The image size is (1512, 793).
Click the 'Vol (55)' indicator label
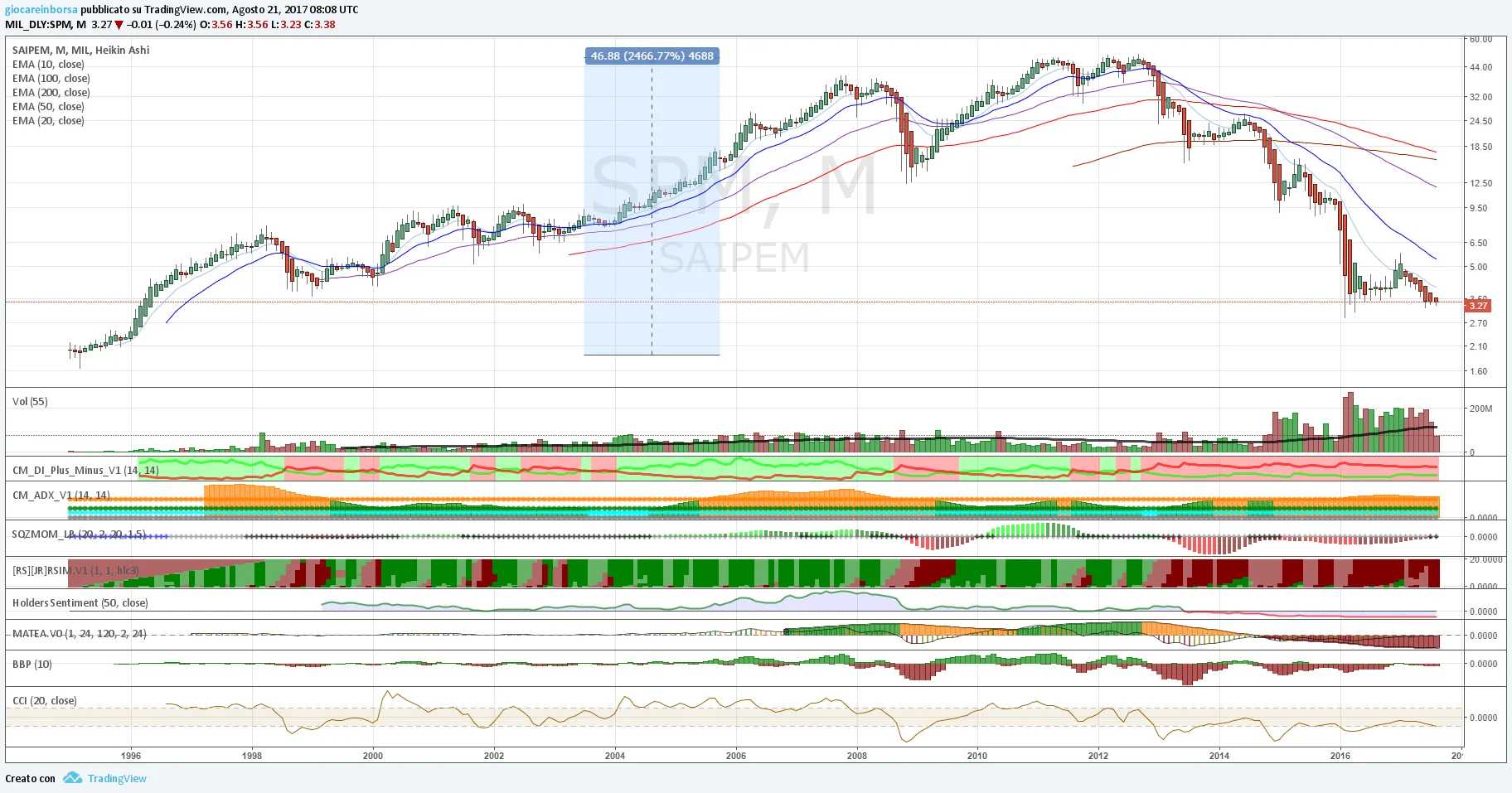[x=30, y=402]
